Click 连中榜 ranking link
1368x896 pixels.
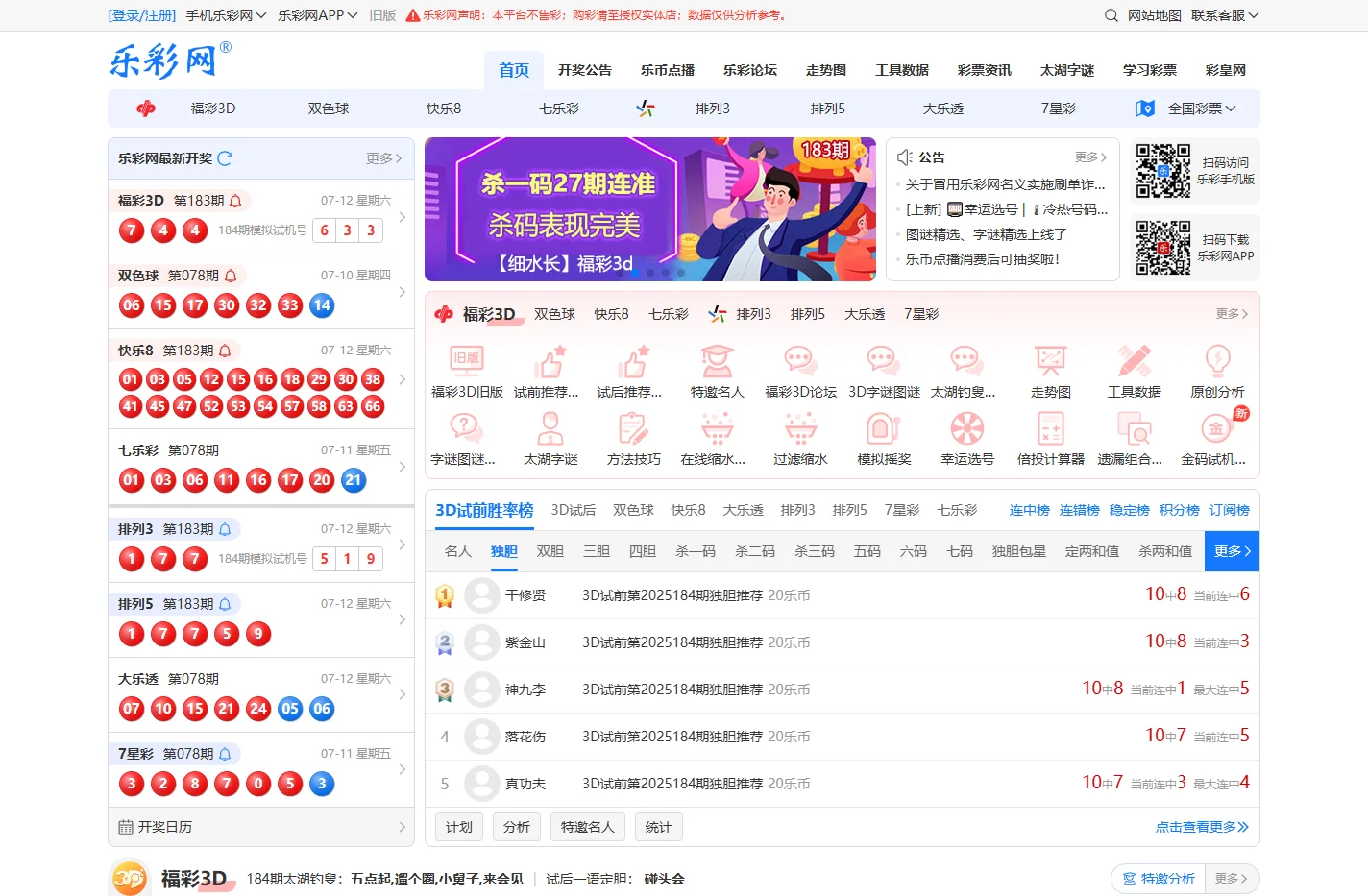tap(1030, 510)
